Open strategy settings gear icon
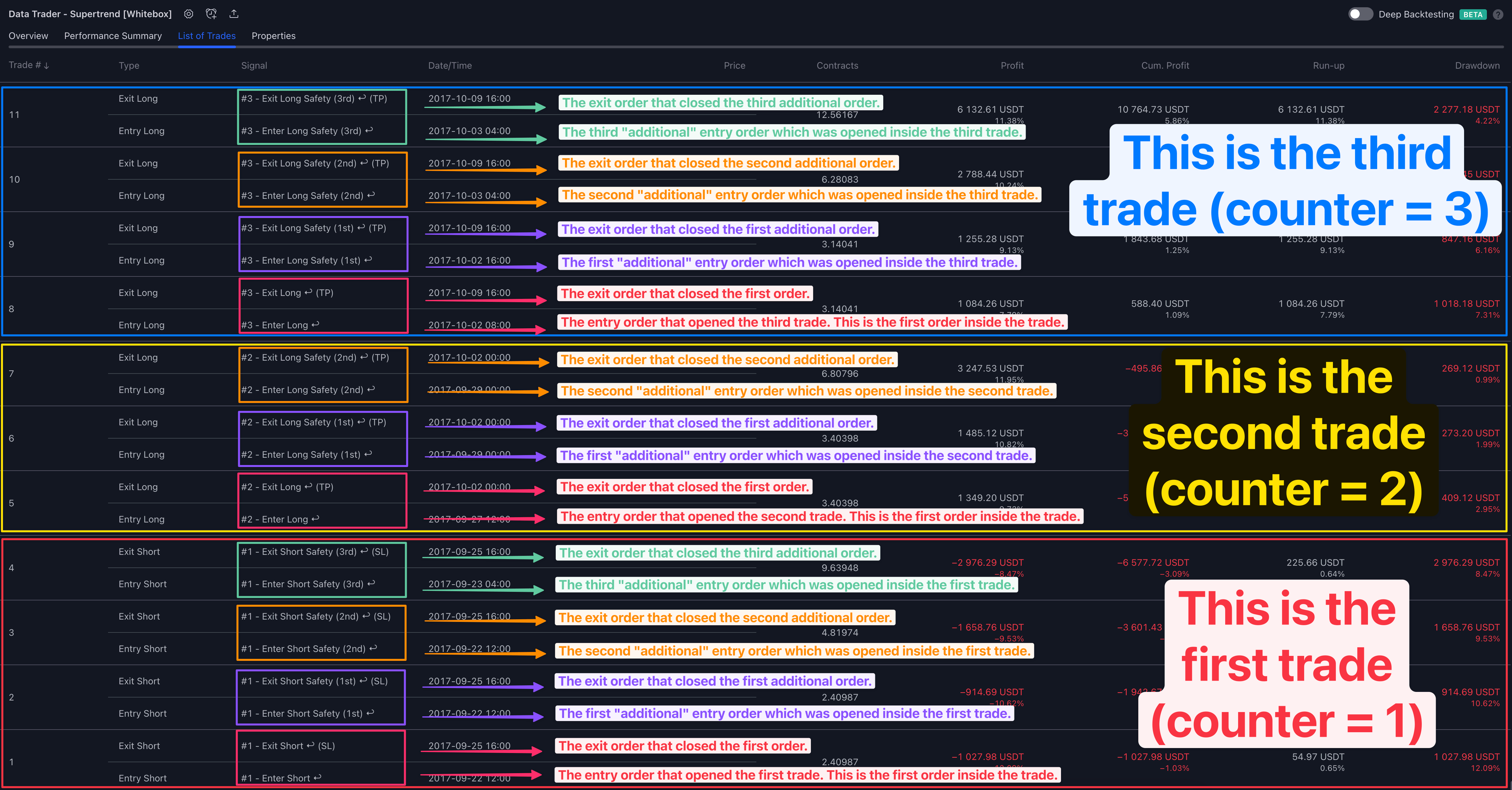Image resolution: width=1512 pixels, height=790 pixels. tap(188, 14)
